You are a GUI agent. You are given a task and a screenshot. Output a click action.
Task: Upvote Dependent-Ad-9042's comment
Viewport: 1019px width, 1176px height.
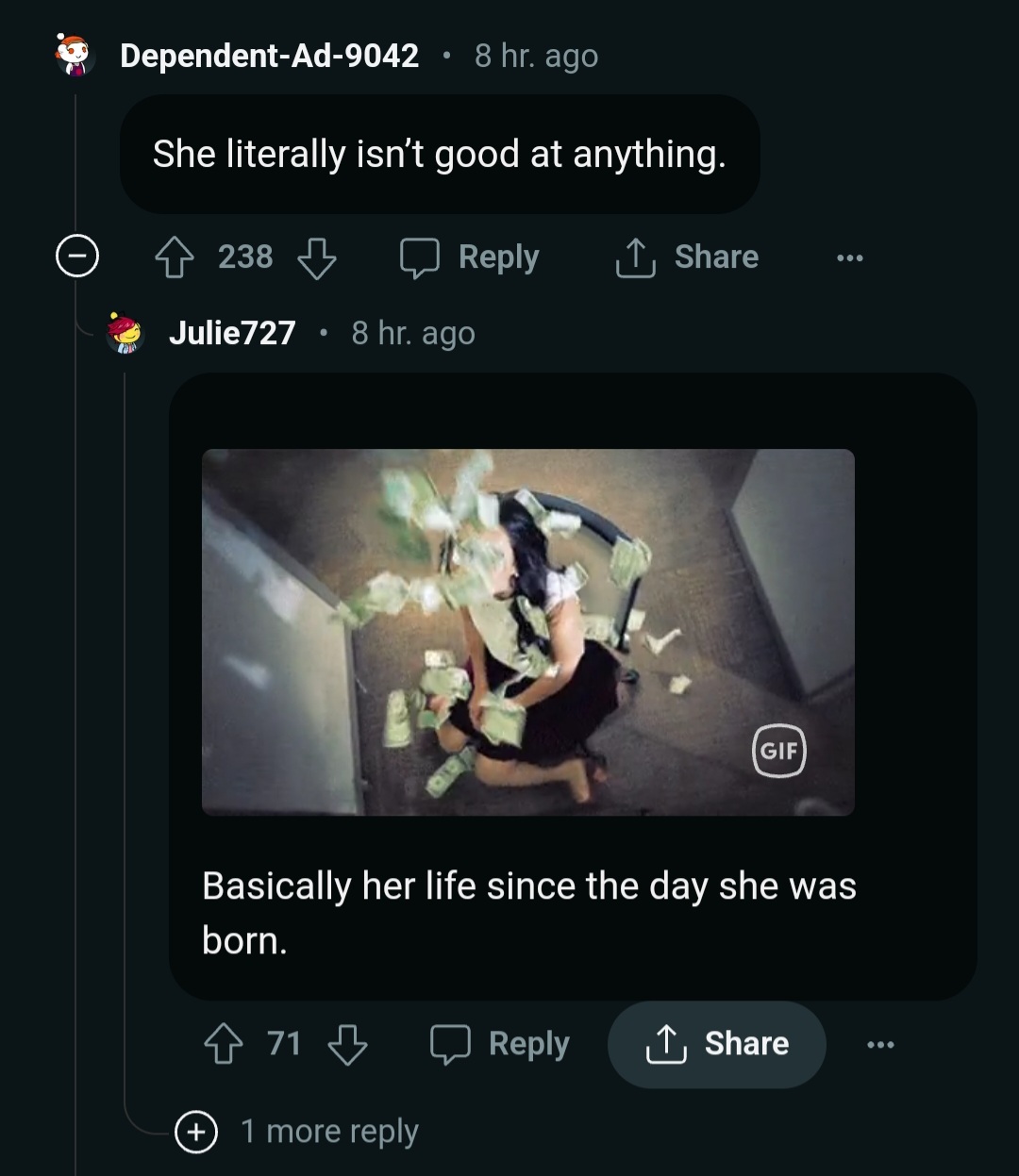coord(174,257)
